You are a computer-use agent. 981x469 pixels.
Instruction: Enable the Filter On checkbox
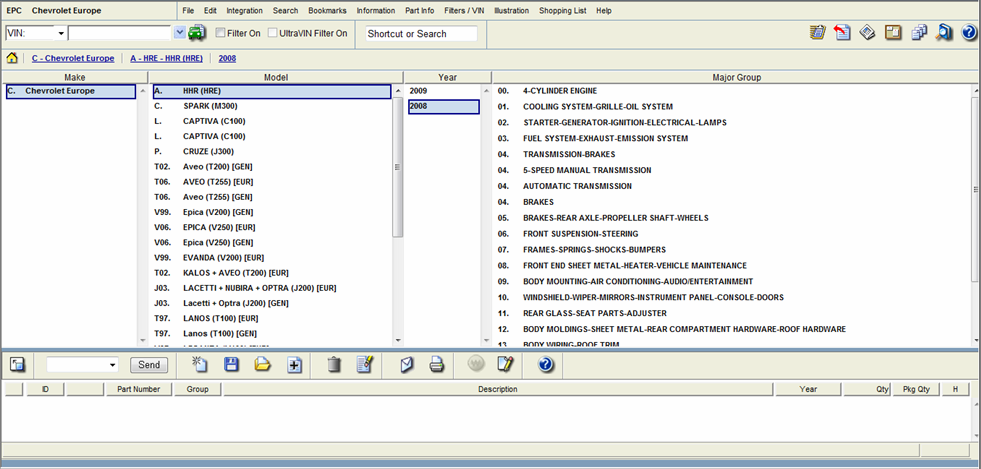pyautogui.click(x=220, y=33)
